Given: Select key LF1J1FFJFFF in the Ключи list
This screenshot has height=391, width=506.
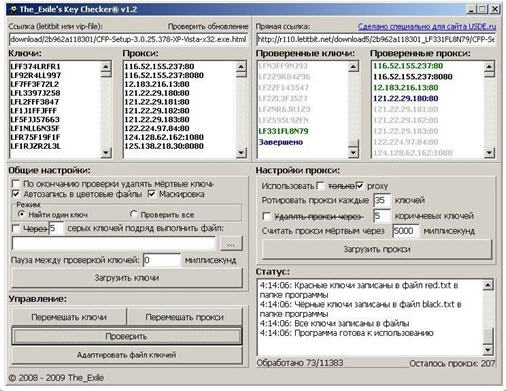Looking at the screenshot, I should click(33, 111).
